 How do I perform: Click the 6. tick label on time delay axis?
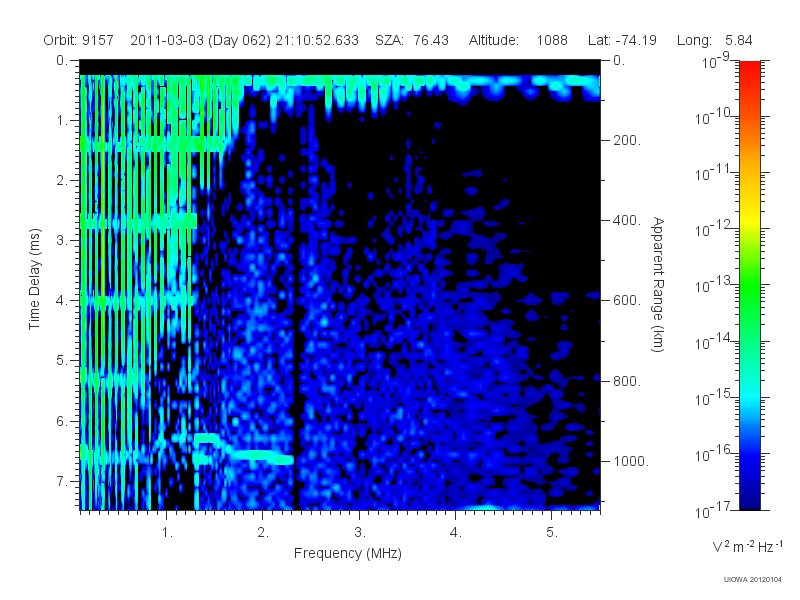click(x=62, y=421)
